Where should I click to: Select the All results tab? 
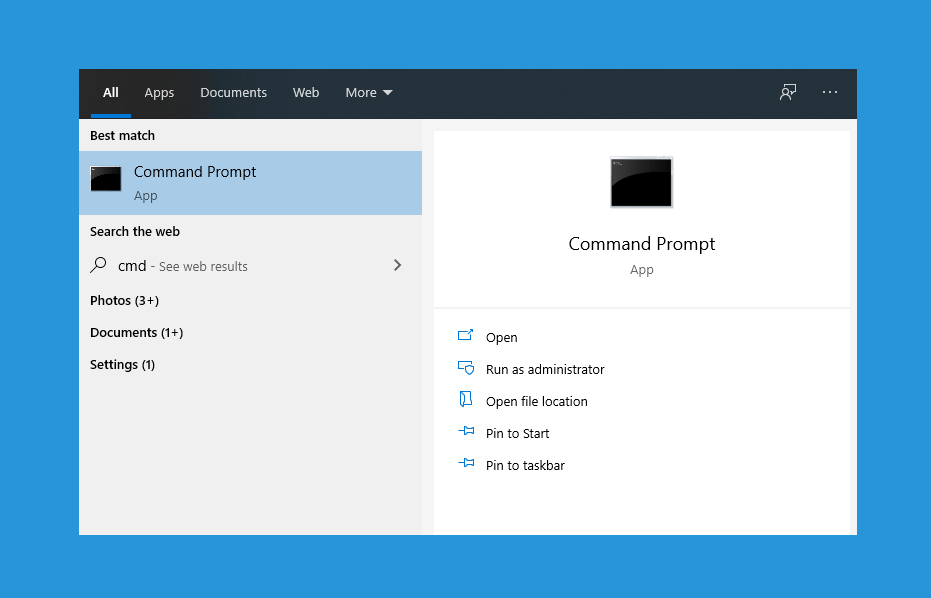point(110,92)
